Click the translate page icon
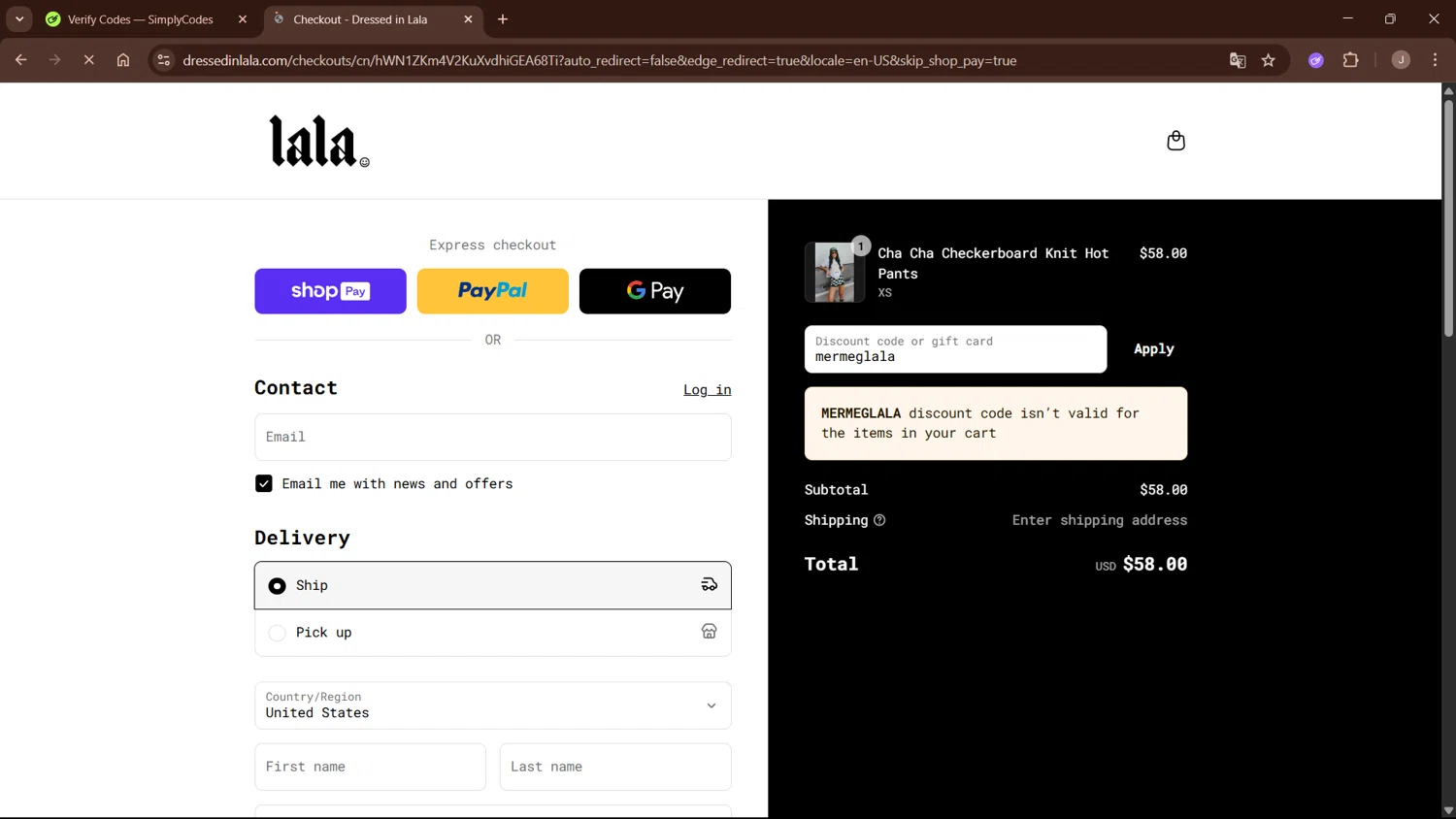The image size is (1456, 819). [1238, 60]
